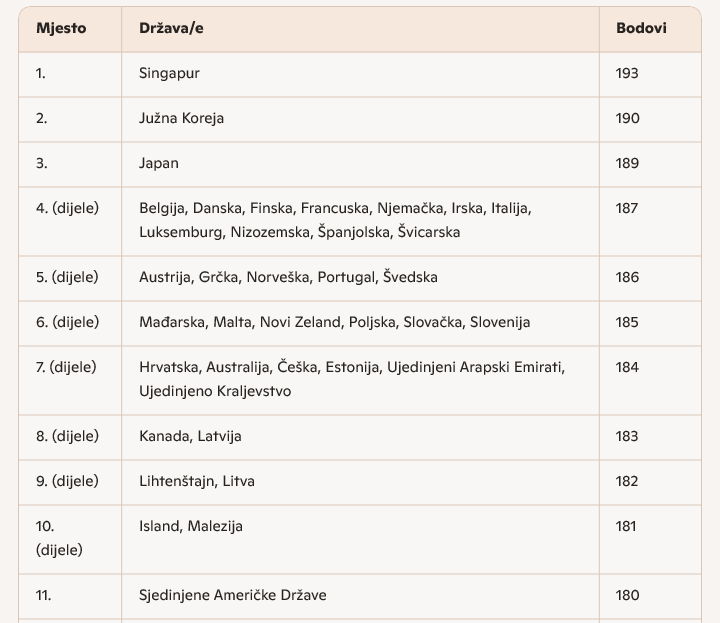The image size is (720, 623).
Task: Click the Japan country cell
Action: click(x=159, y=163)
